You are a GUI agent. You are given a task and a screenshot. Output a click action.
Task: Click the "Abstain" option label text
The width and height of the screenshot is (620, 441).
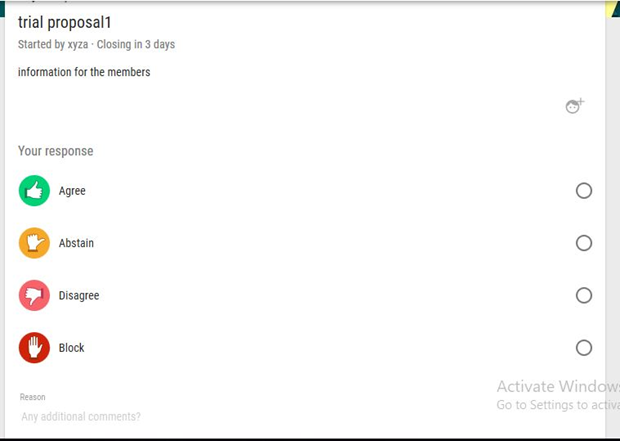pos(76,243)
